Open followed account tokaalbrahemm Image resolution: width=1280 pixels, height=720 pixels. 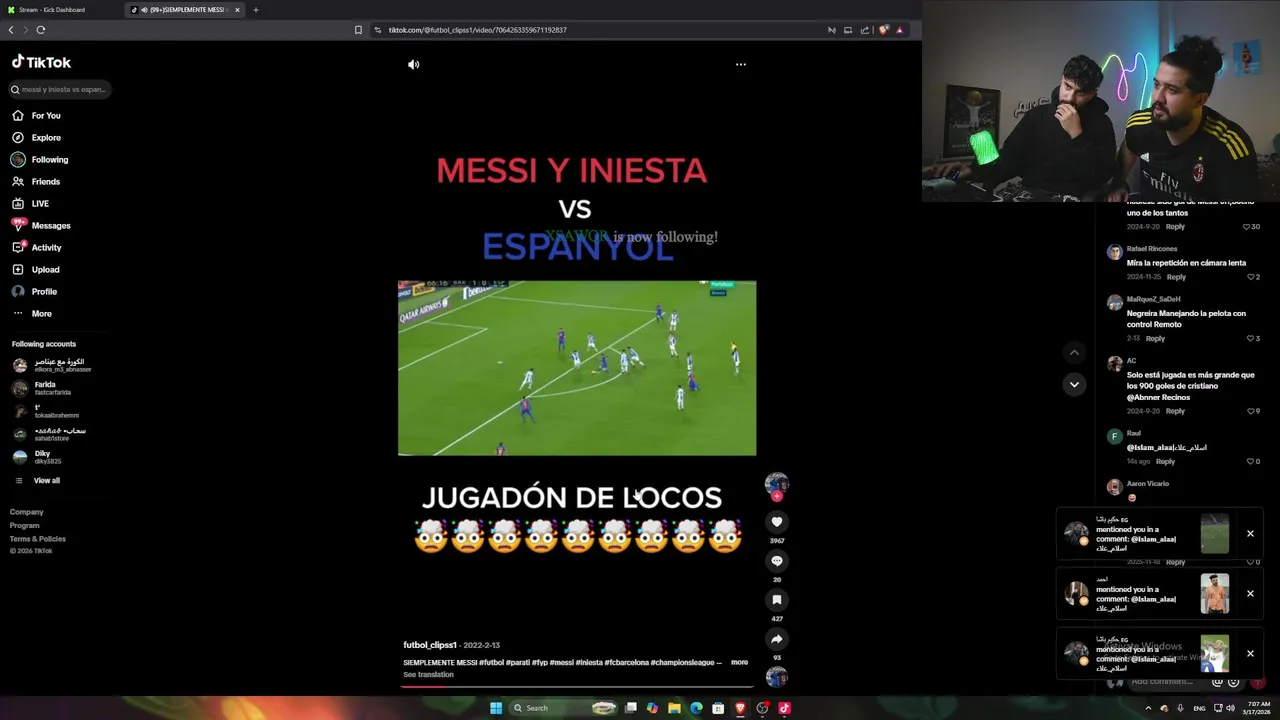pyautogui.click(x=48, y=411)
